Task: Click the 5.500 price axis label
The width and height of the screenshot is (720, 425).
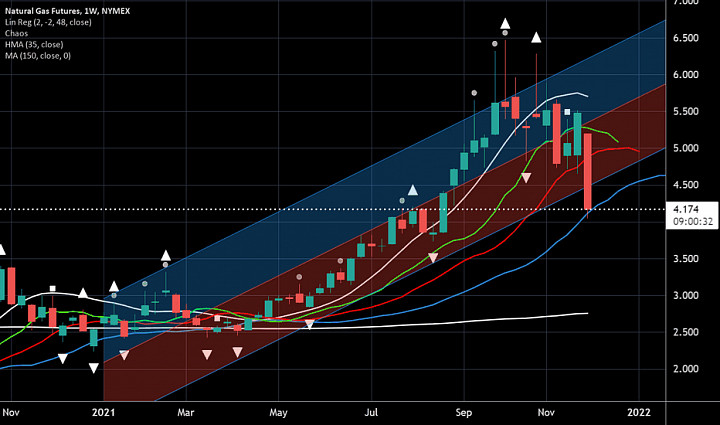Action: [686, 112]
